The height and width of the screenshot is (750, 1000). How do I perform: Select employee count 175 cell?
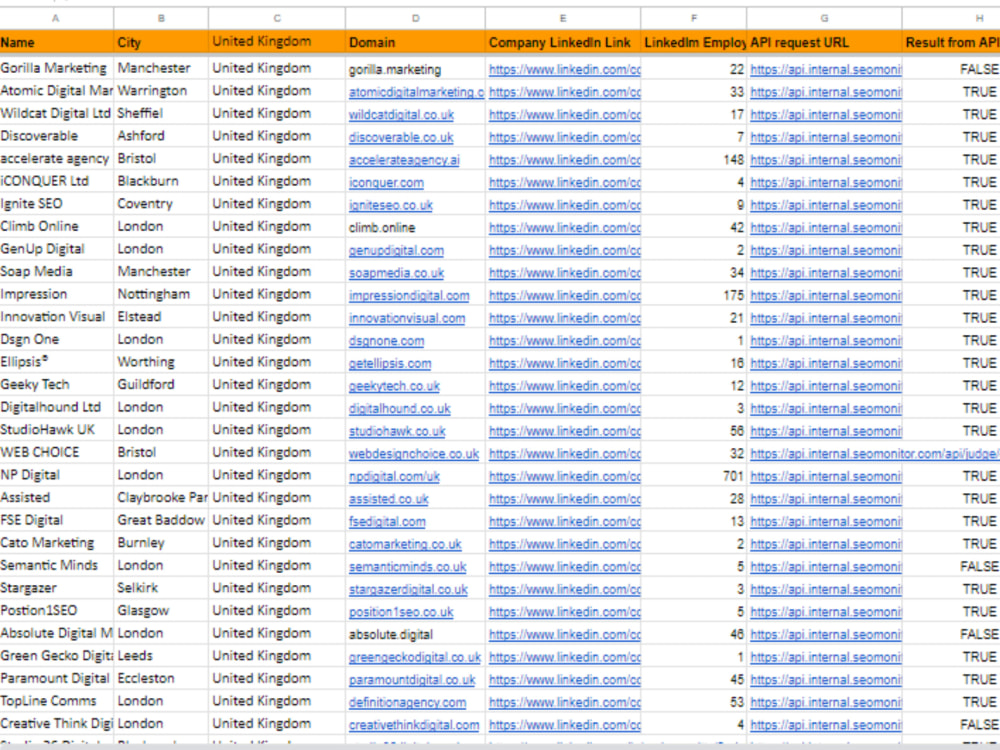pyautogui.click(x=693, y=295)
